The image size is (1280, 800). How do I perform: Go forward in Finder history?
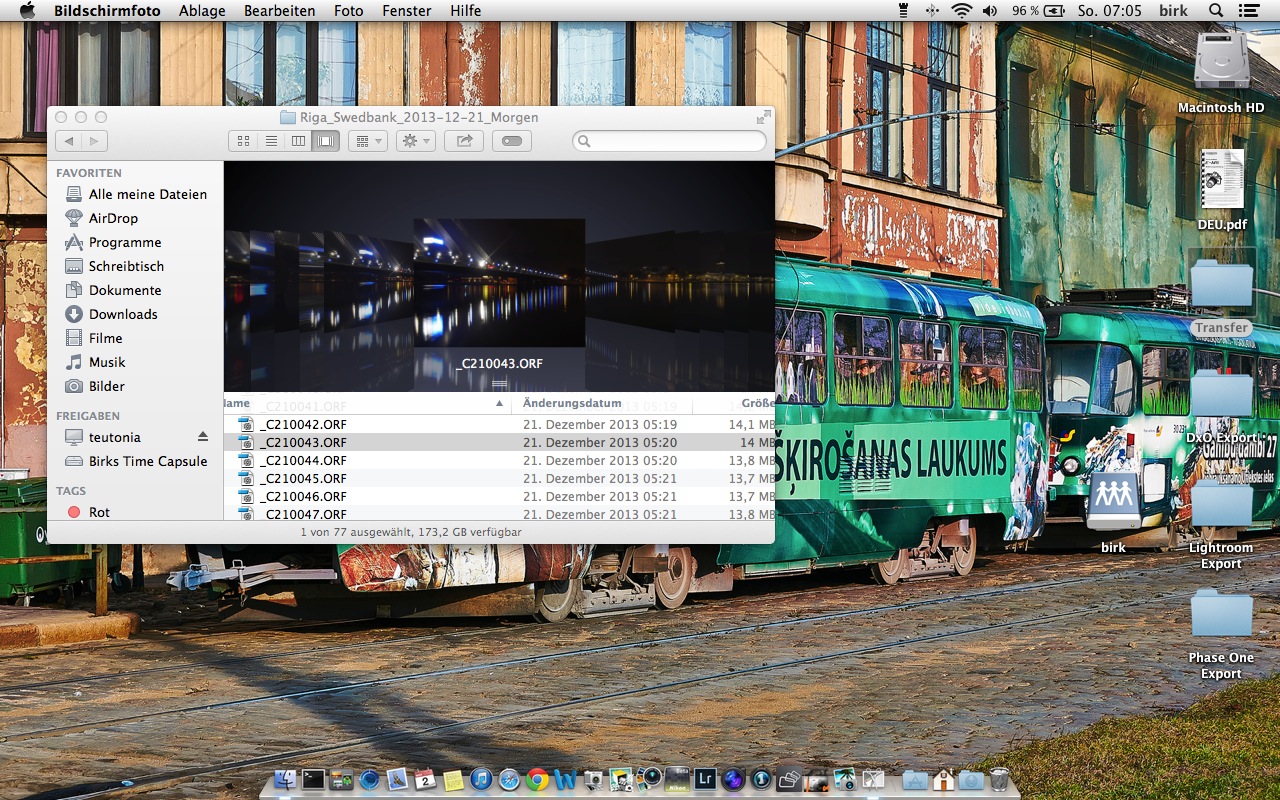click(95, 142)
